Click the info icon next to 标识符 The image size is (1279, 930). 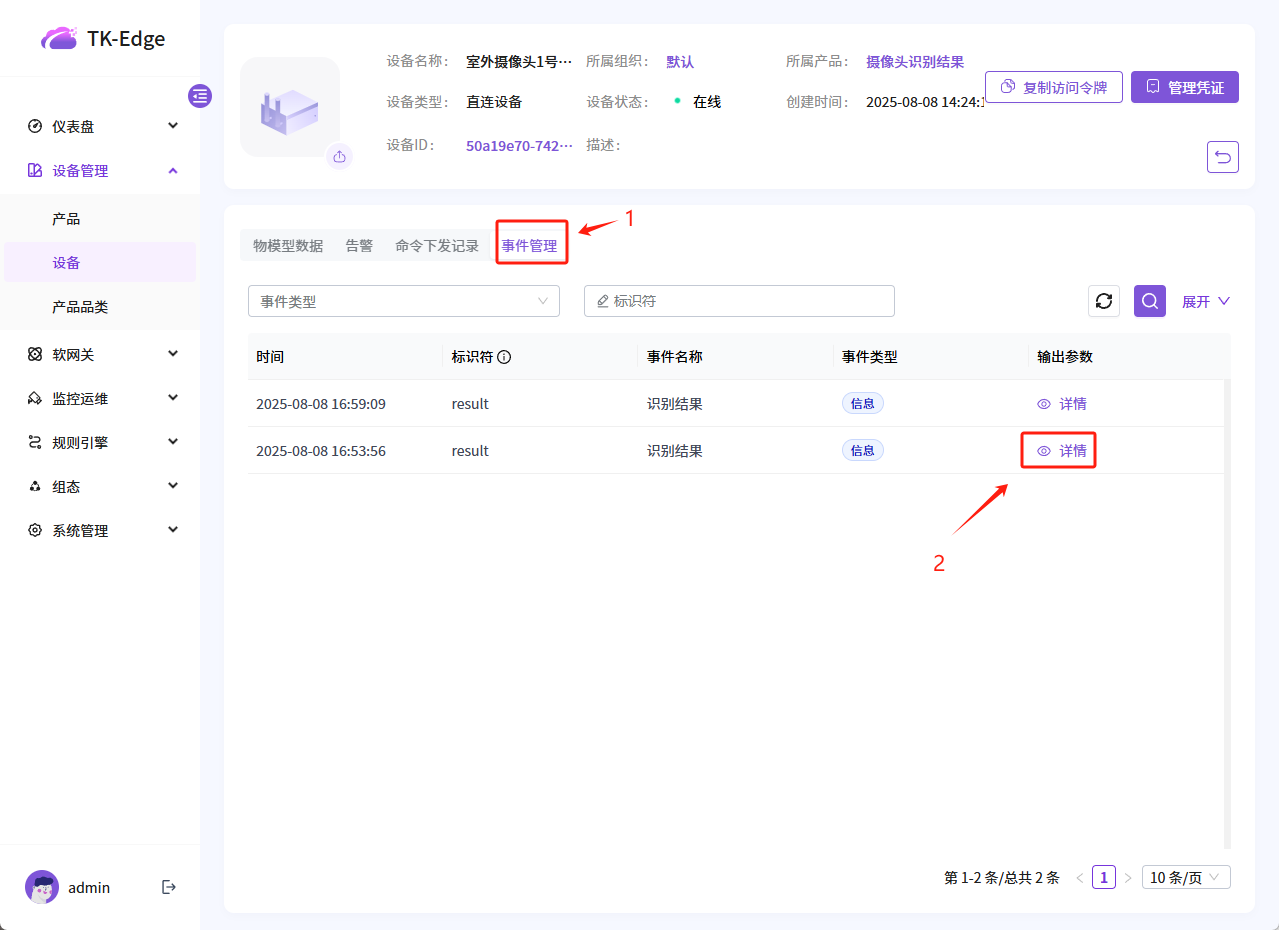tap(504, 357)
